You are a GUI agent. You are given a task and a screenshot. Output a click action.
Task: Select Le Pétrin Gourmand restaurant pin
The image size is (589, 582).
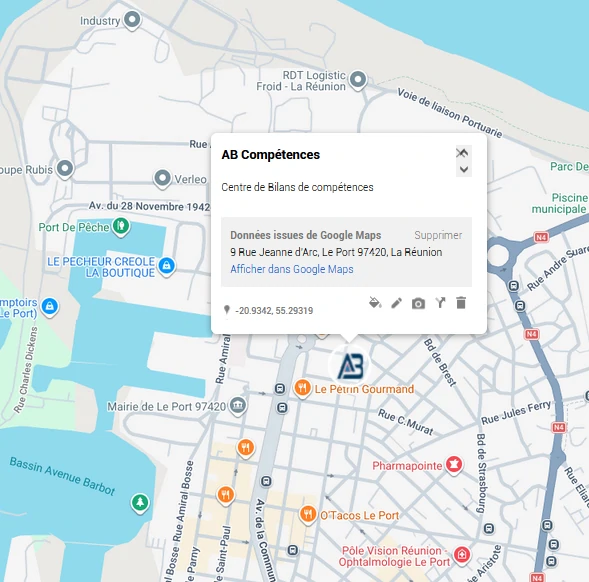click(302, 389)
